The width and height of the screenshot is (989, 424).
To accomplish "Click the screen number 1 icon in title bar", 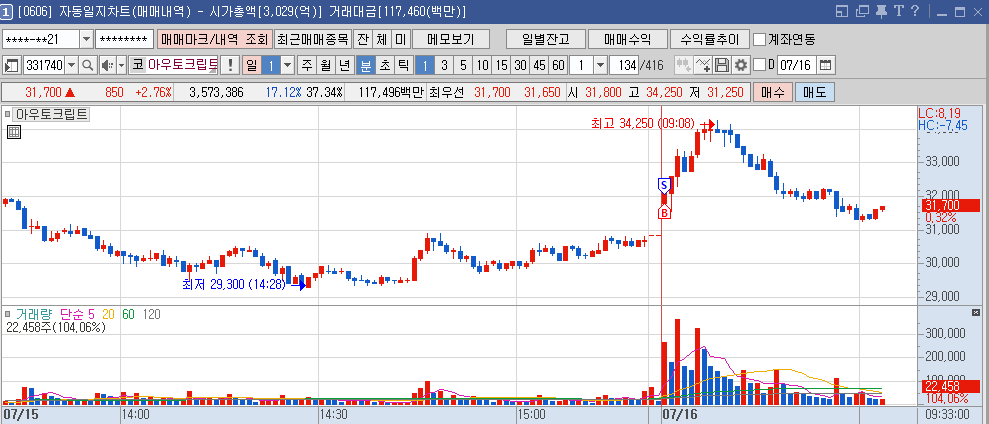I will point(6,11).
